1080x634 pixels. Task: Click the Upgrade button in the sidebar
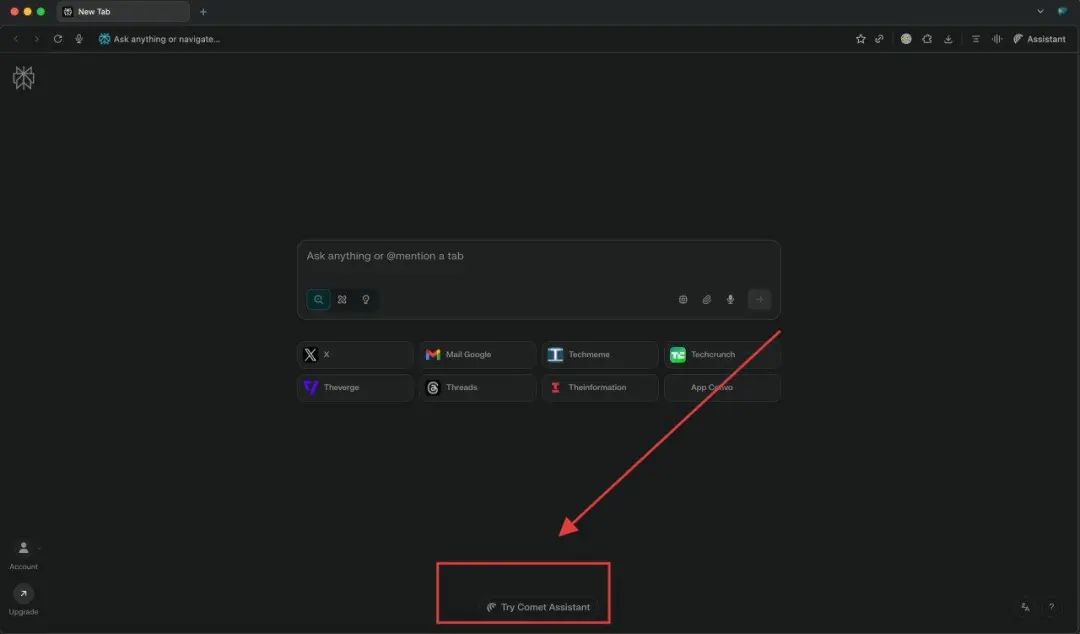(x=23, y=600)
